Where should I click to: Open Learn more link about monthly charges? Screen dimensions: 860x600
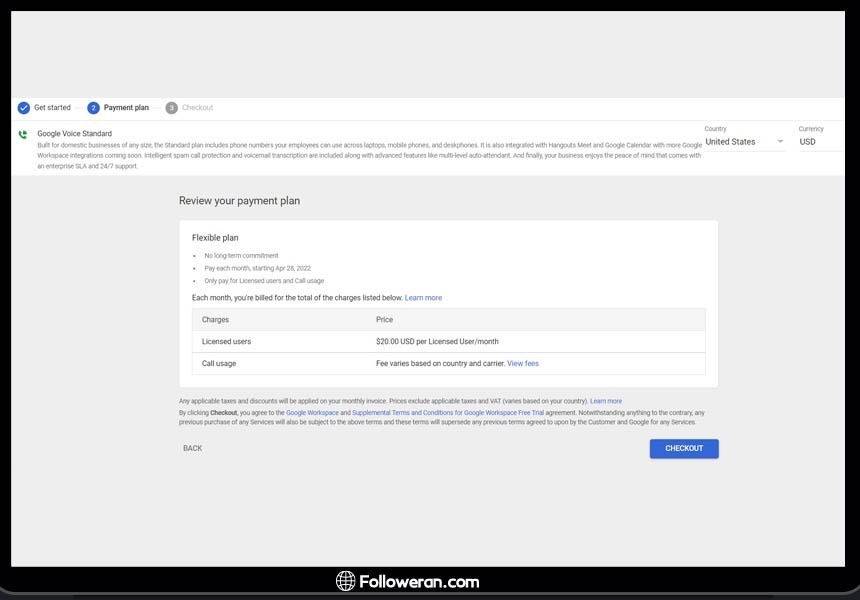pyautogui.click(x=423, y=298)
